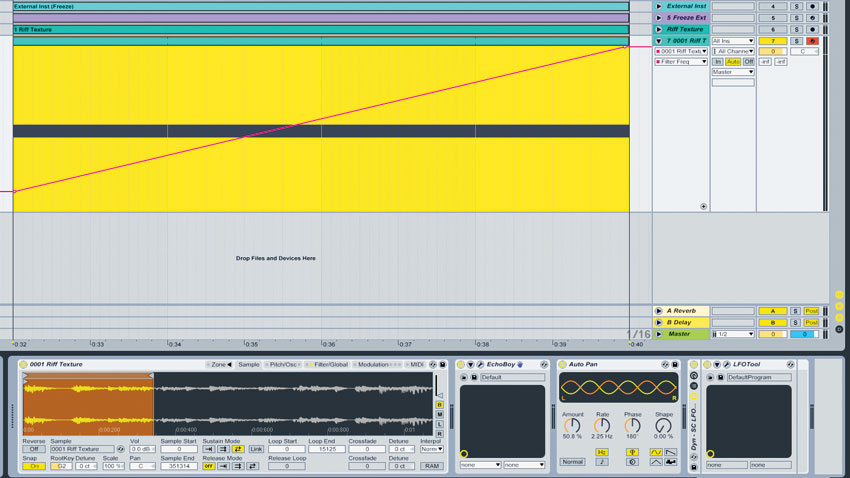This screenshot has height=478, width=850.
Task: Select the back-and-forth Release Mode icon
Action: pyautogui.click(x=253, y=466)
